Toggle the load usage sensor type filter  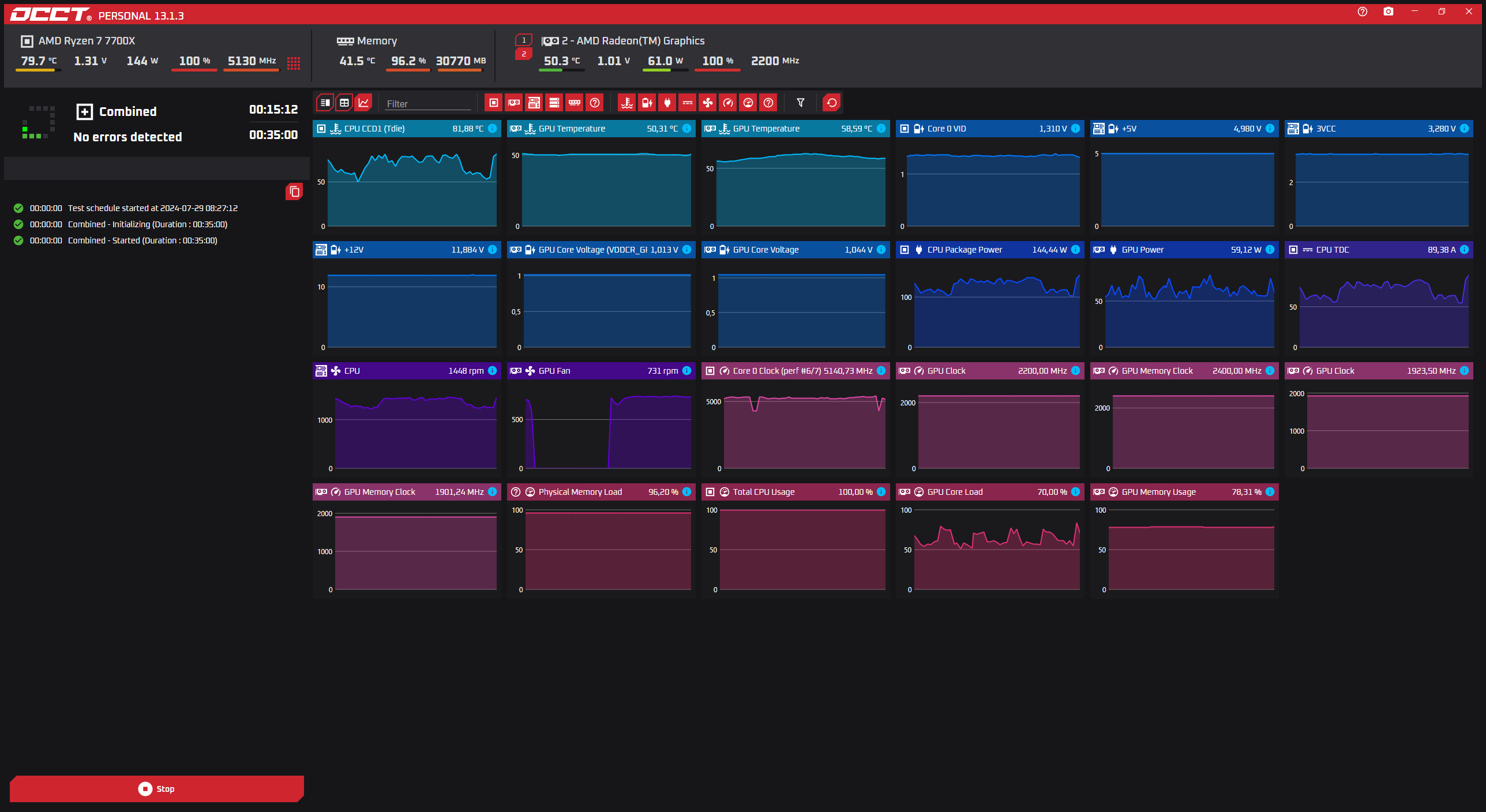(x=748, y=103)
